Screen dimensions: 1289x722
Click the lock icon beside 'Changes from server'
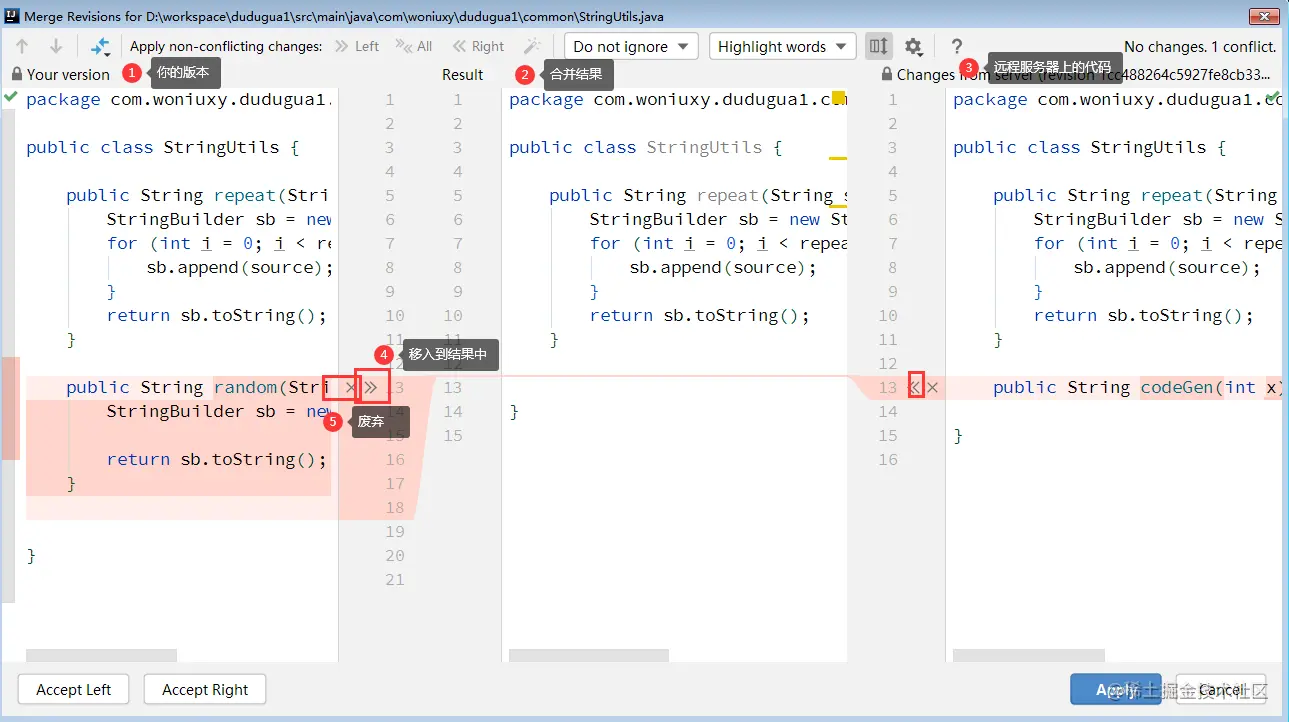click(x=887, y=74)
